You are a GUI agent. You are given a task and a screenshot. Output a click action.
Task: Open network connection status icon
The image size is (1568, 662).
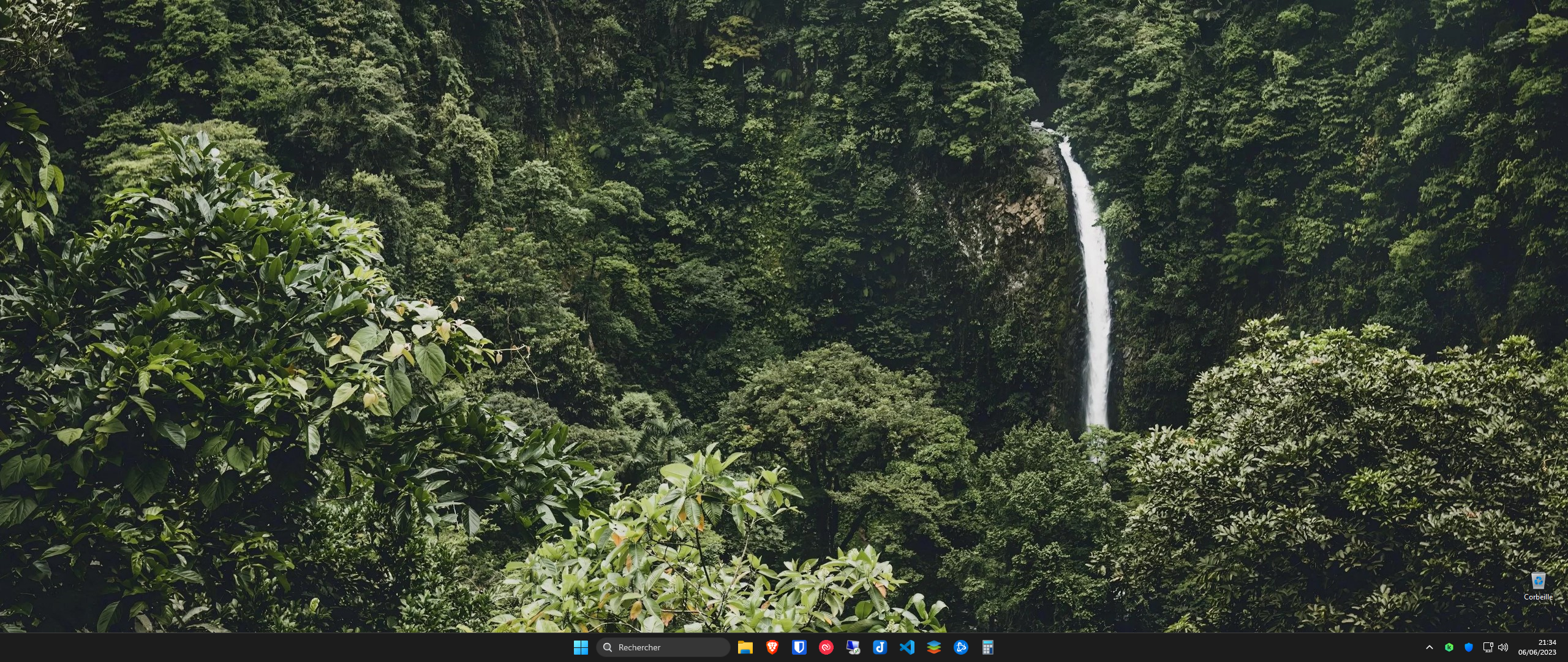pos(1488,647)
